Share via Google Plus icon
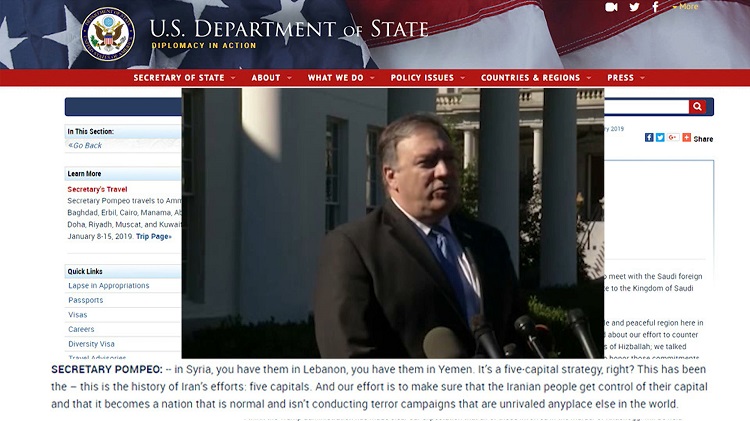This screenshot has width=750, height=421. click(x=673, y=138)
